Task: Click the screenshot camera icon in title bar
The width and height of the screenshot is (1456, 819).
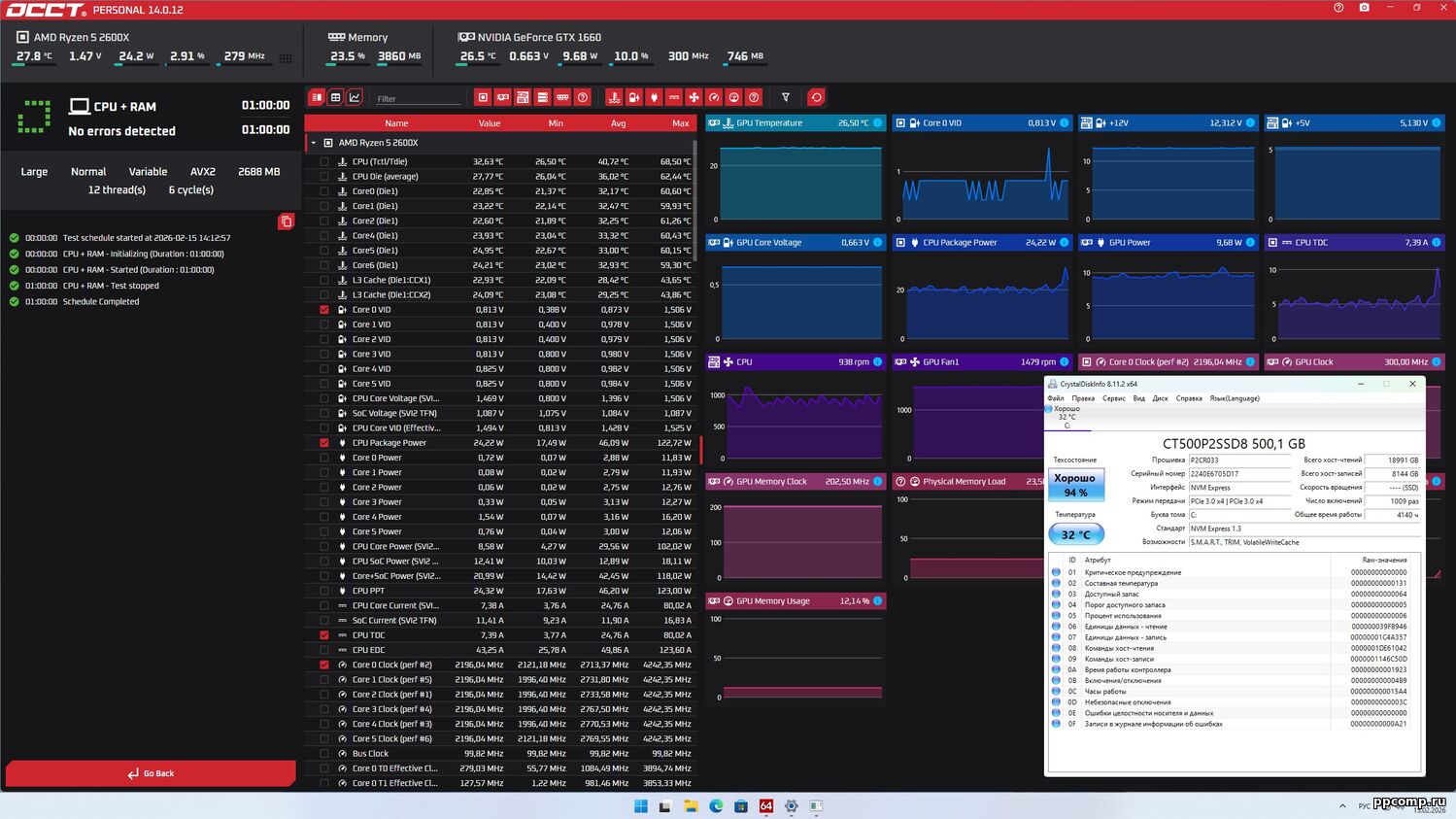Action: pyautogui.click(x=1364, y=8)
